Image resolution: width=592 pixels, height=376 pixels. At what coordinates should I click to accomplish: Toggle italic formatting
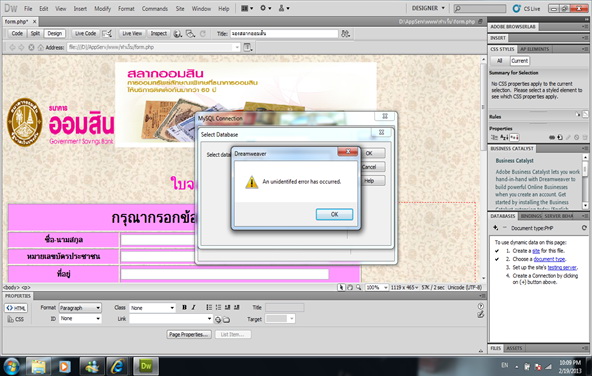193,307
